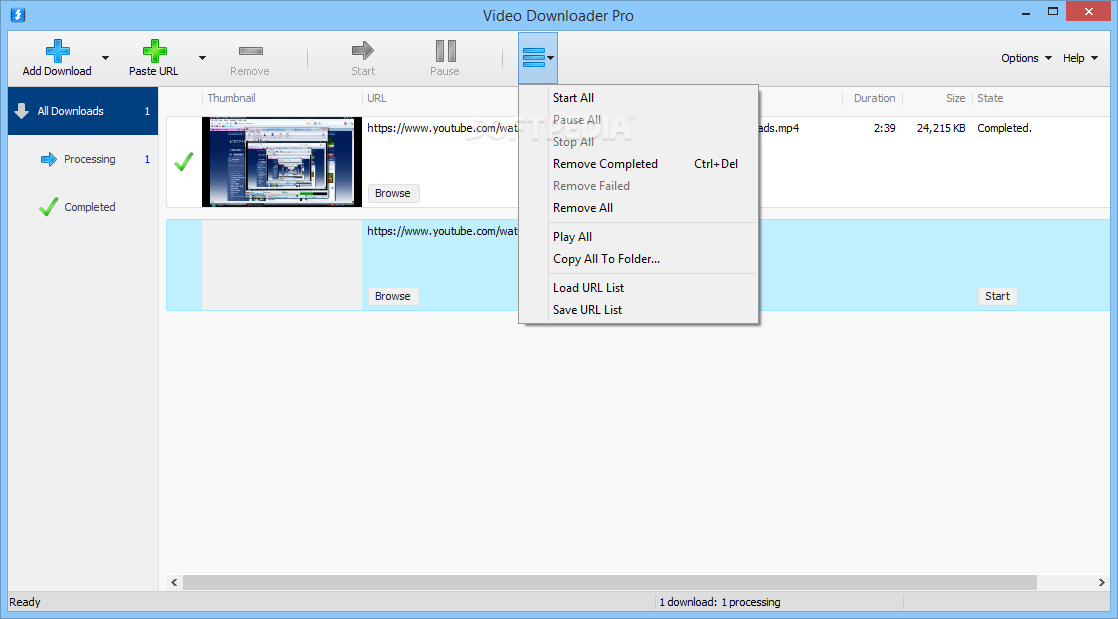Choose Load URL List from menu

[x=639, y=287]
